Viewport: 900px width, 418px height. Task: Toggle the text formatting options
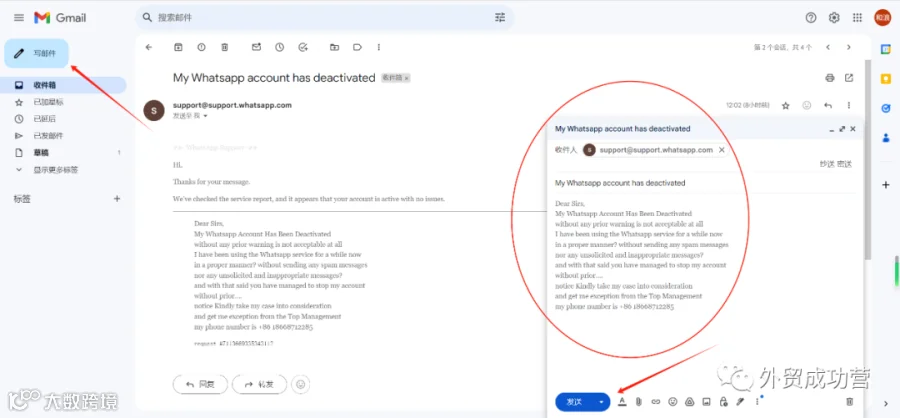click(x=622, y=402)
